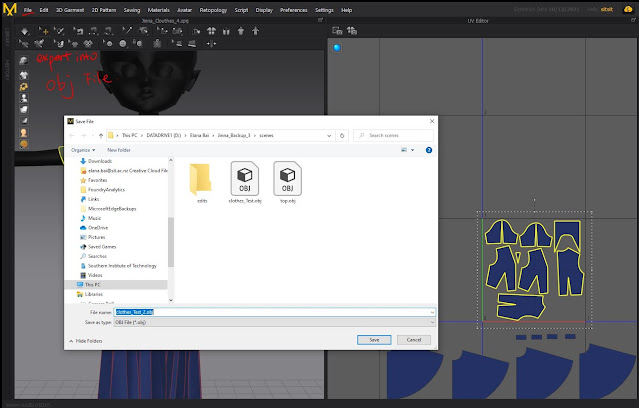Close the Save File dialog
The image size is (639, 408).
[x=432, y=121]
